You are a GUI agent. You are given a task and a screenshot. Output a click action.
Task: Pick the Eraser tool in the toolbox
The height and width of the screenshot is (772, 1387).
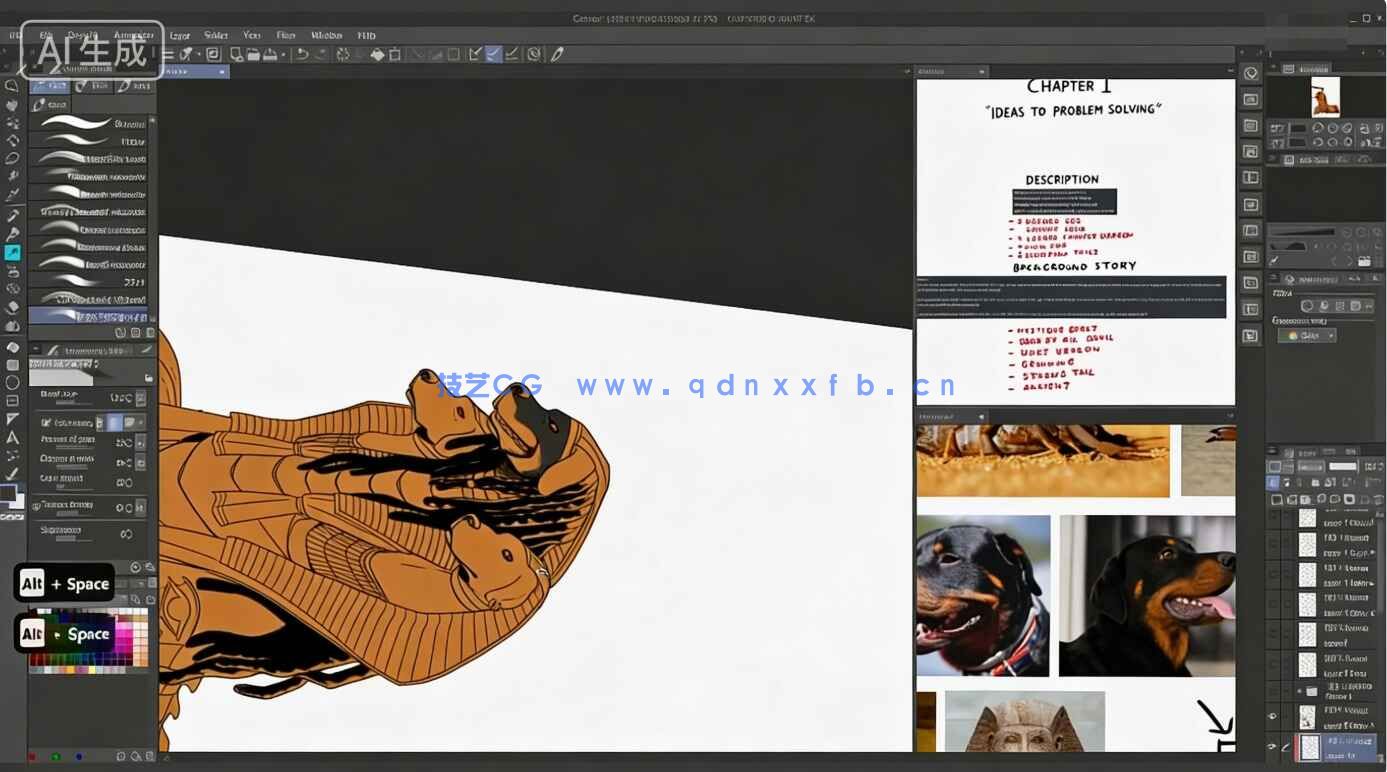pos(12,307)
